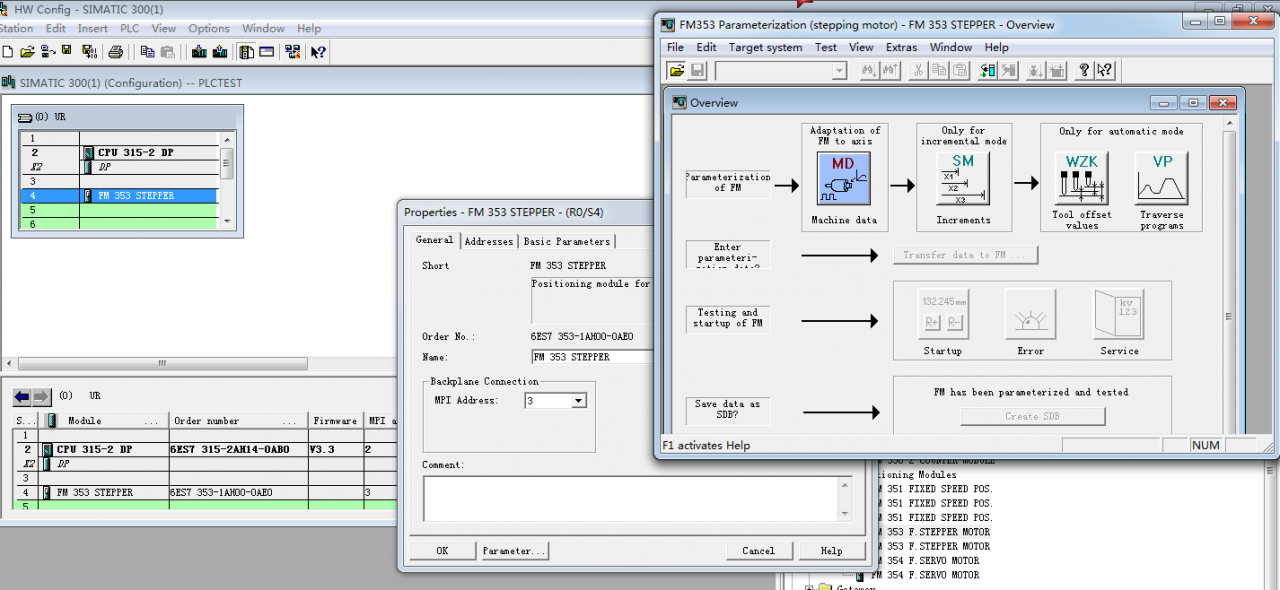The width and height of the screenshot is (1280, 590).
Task: Click the Create SDB button
Action: 1033,416
